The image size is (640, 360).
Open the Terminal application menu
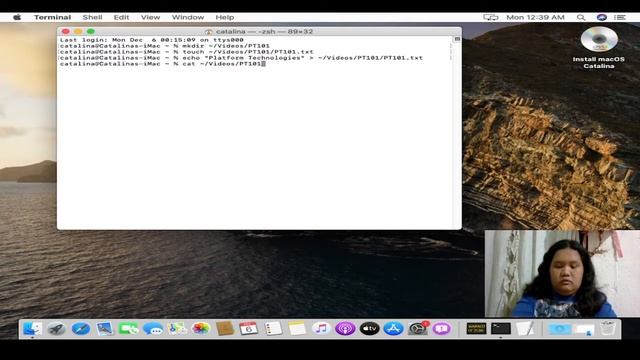53,18
